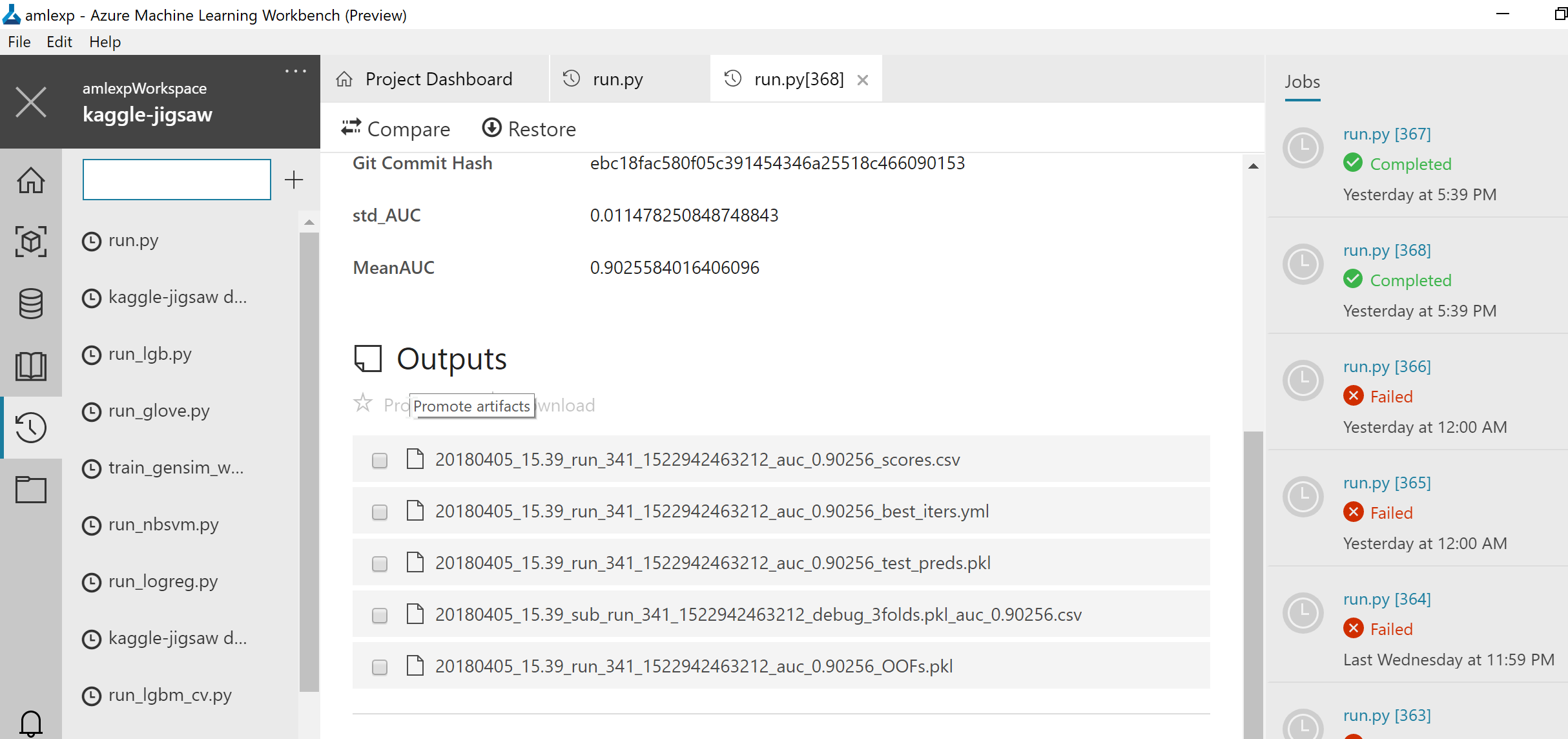
Task: Click the Azure ML Workbench app icon
Action: [x=12, y=14]
